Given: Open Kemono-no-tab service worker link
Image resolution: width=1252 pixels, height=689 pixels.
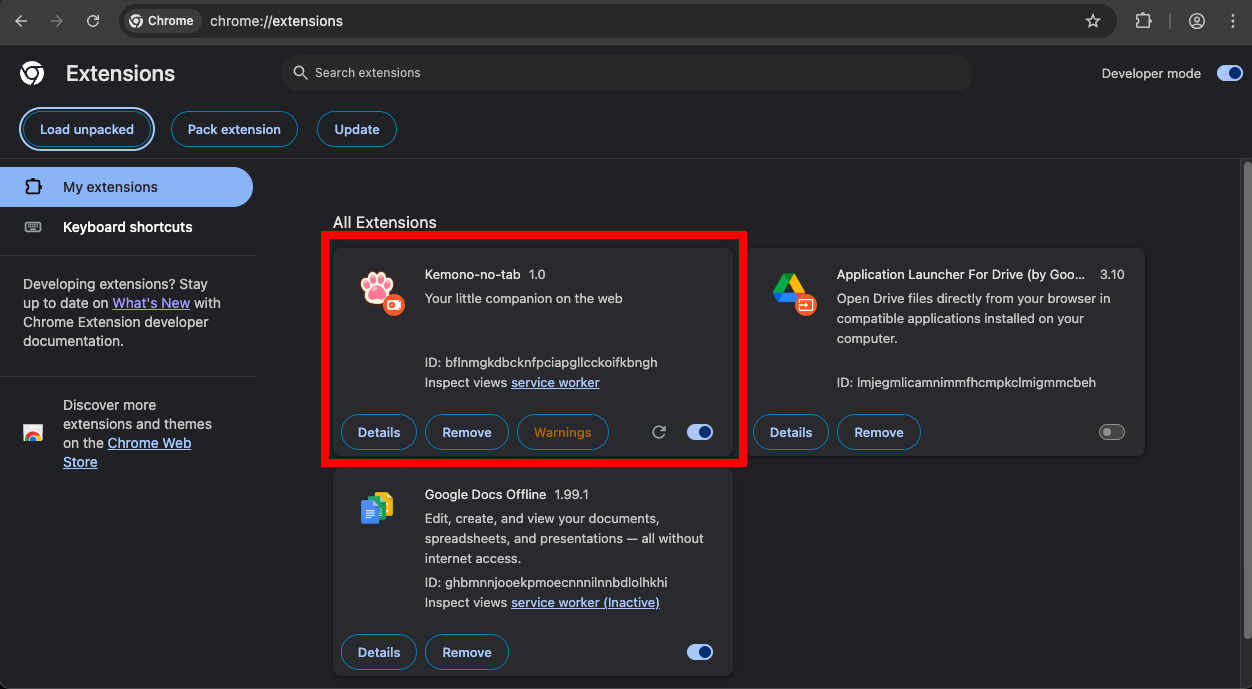Looking at the screenshot, I should pos(555,382).
